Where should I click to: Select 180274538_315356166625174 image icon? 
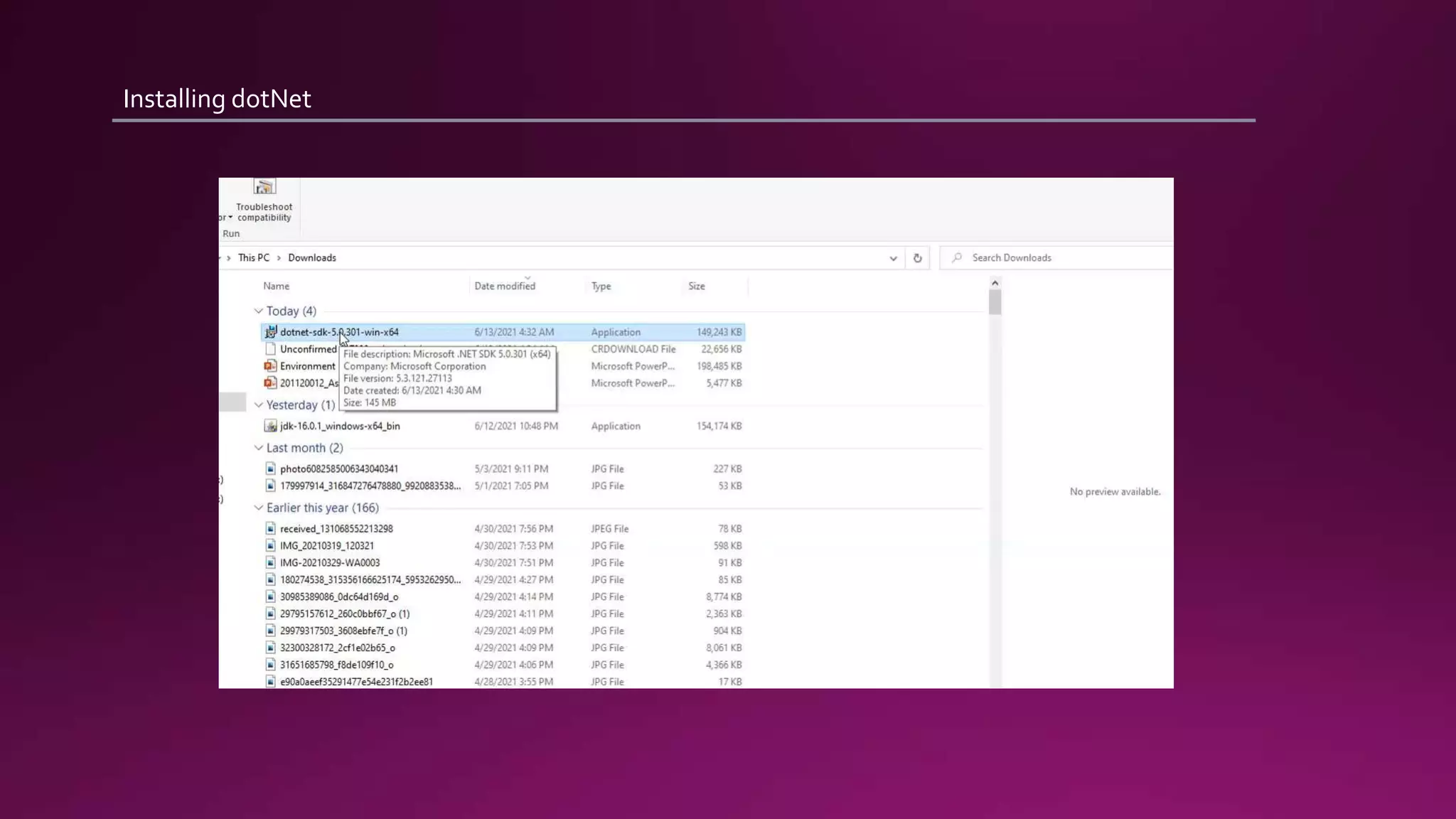point(270,579)
